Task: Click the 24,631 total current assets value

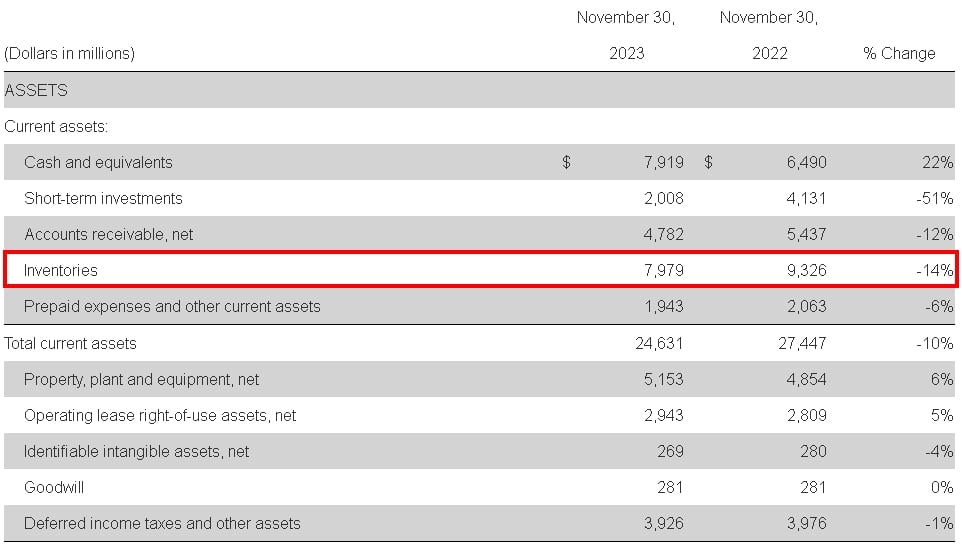Action: [x=659, y=343]
